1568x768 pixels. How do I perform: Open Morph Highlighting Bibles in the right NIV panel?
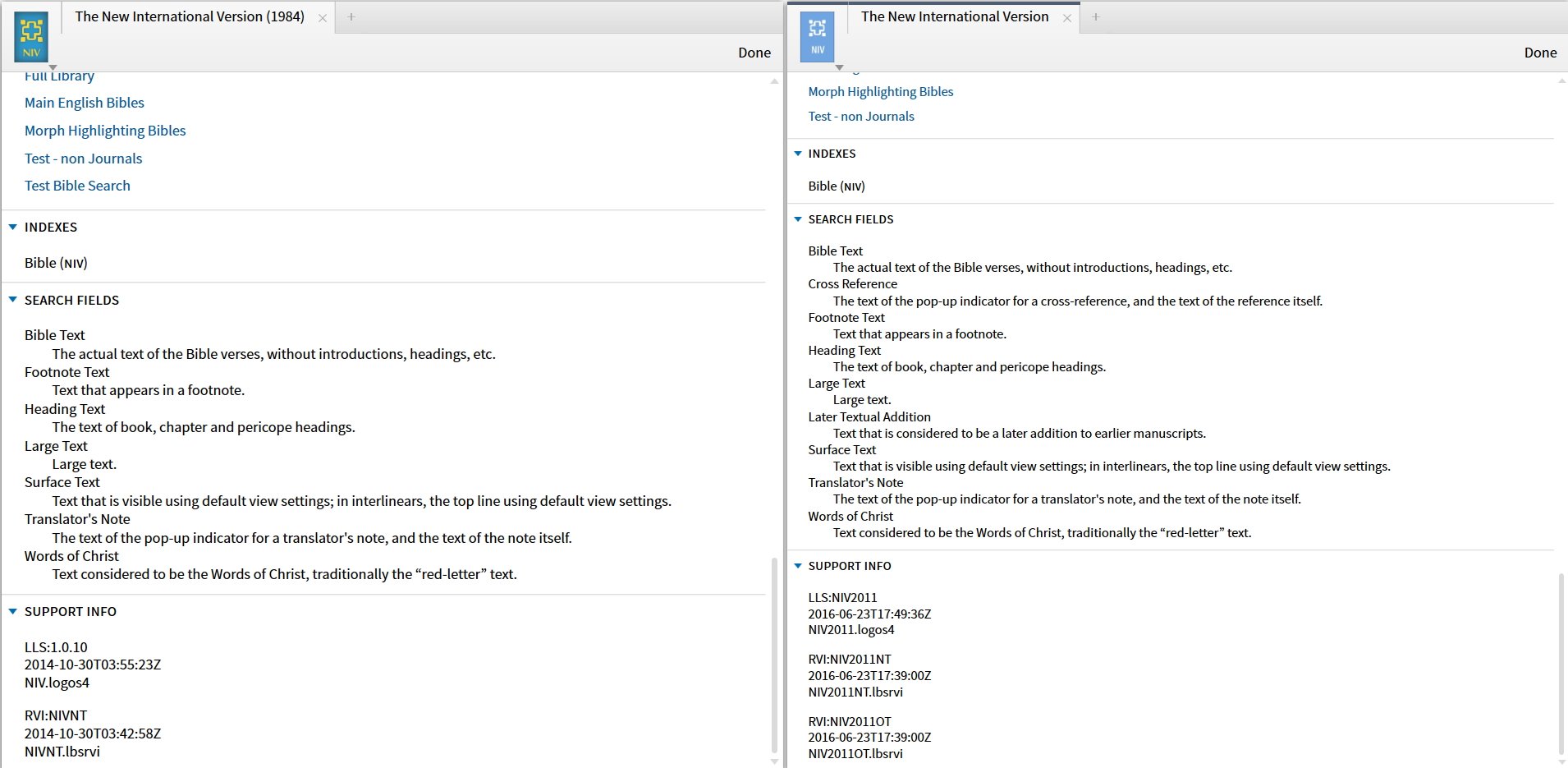tap(881, 92)
